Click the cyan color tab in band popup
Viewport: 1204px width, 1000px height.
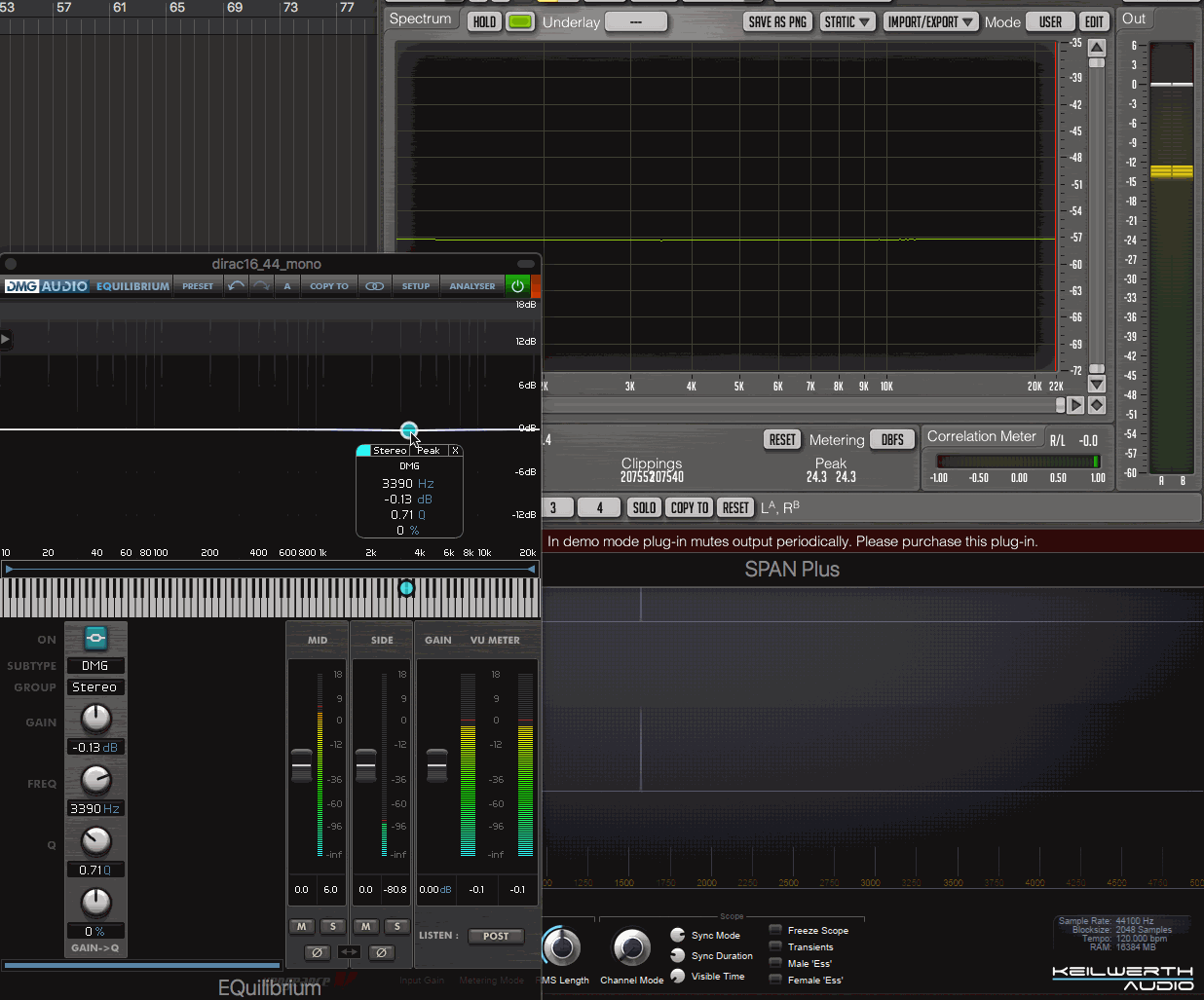(x=363, y=450)
